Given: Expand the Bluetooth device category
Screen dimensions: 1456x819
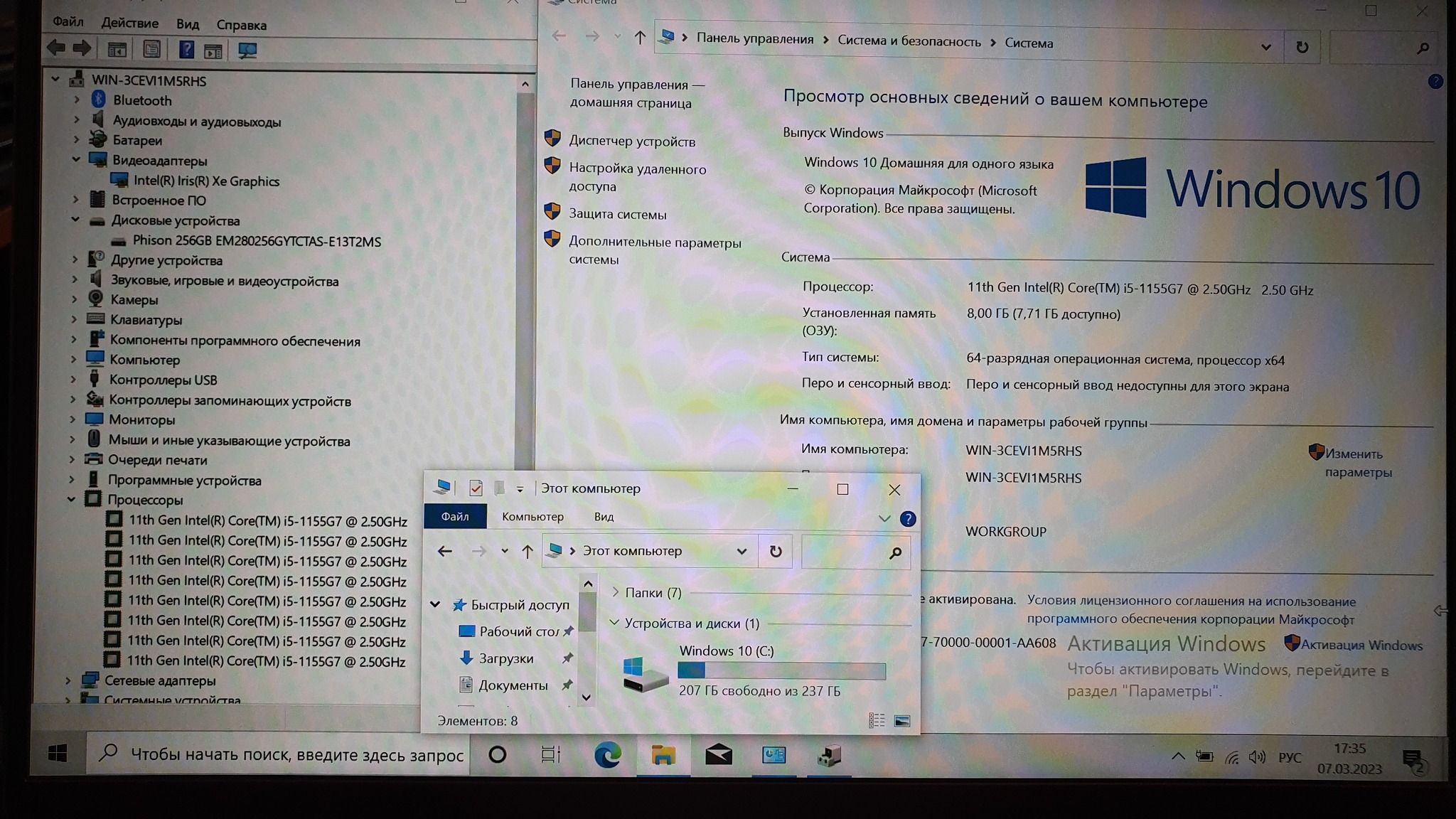Looking at the screenshot, I should [x=77, y=100].
